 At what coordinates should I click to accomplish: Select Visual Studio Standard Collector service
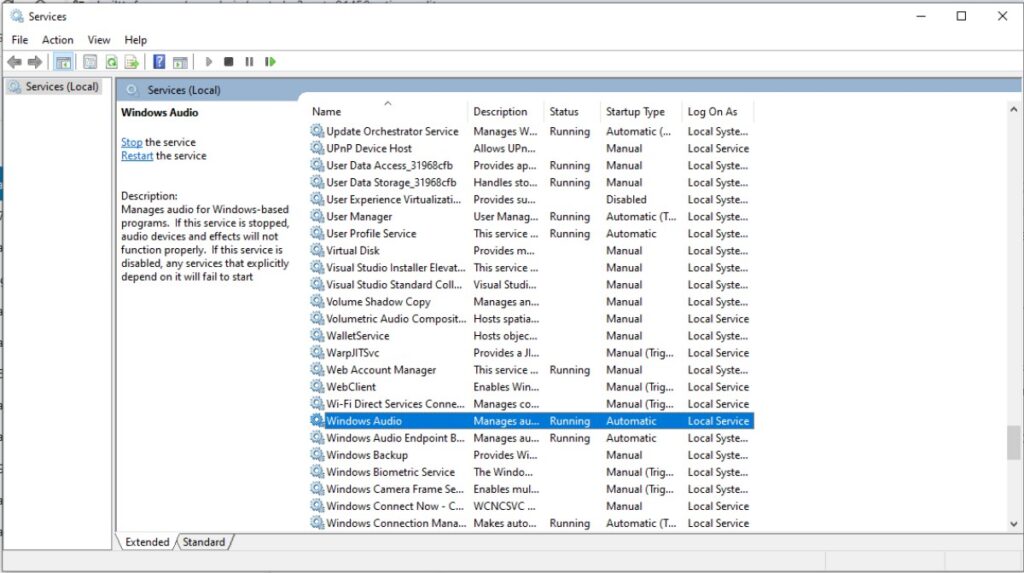531,284
